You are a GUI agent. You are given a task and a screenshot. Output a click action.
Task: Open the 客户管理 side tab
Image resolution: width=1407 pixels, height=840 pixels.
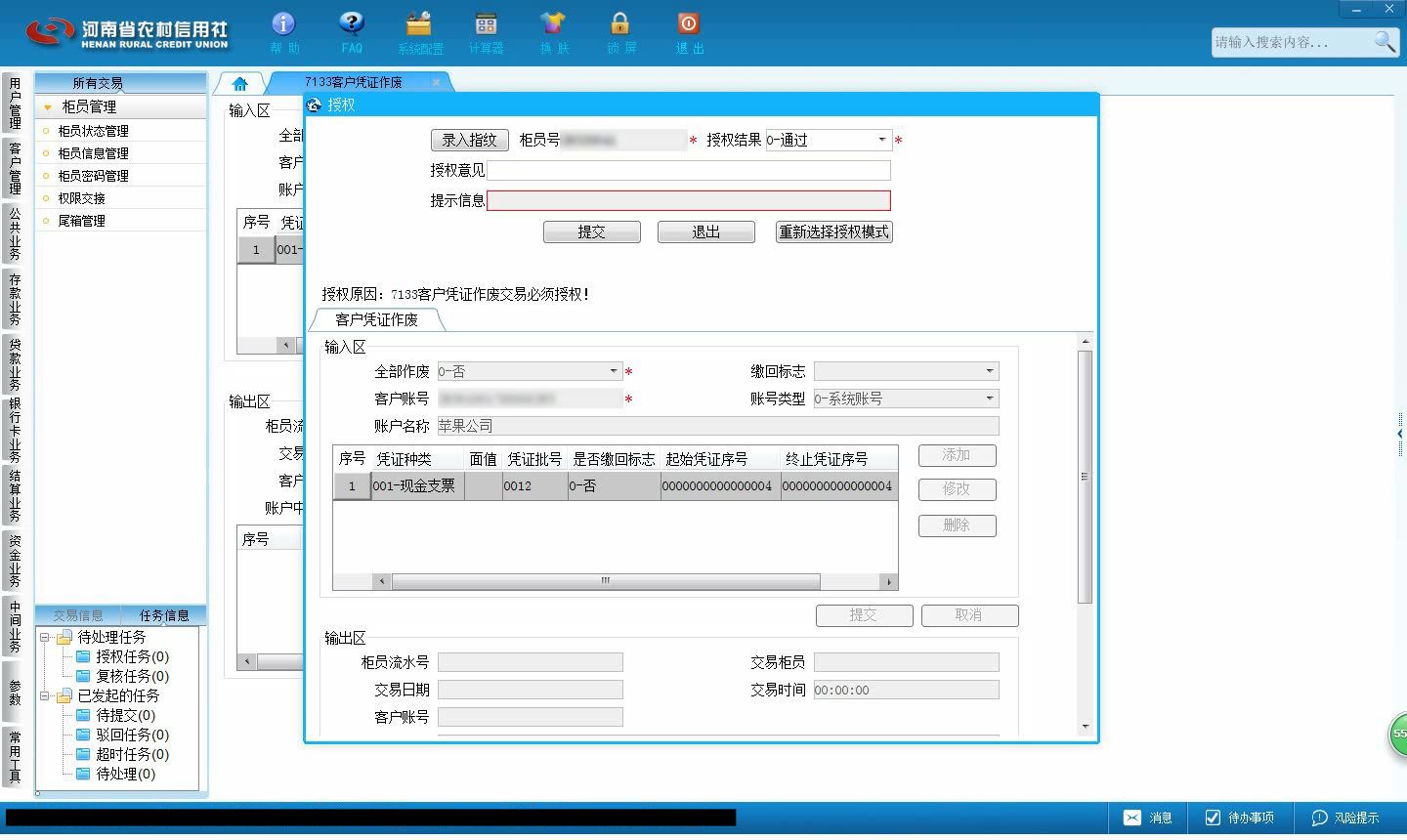15,168
